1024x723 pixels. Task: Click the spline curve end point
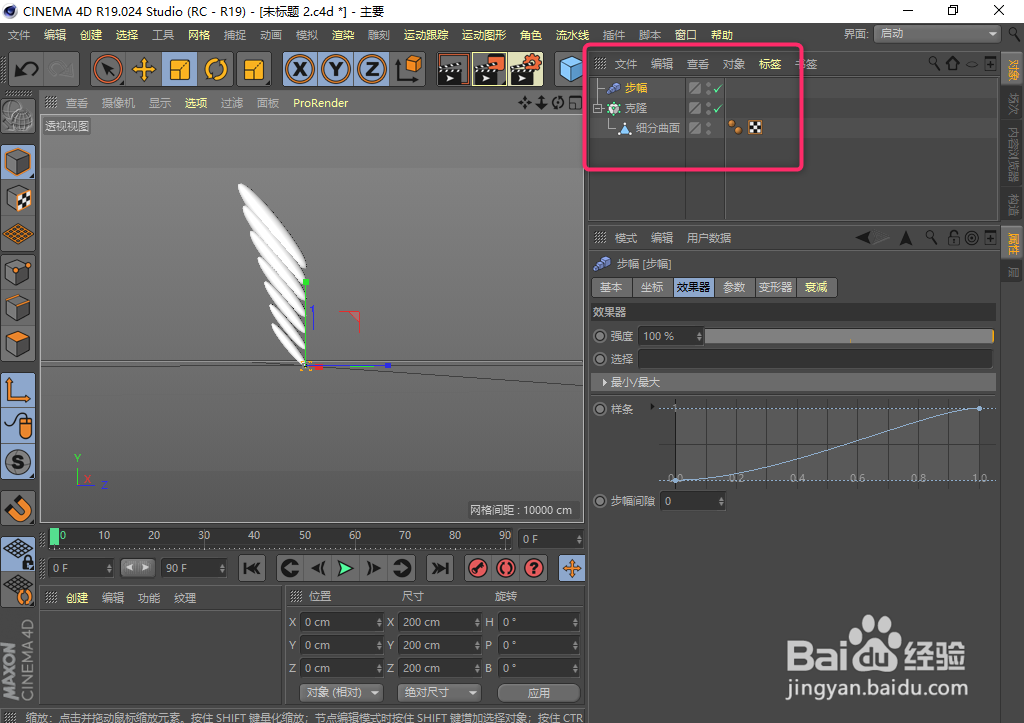tap(979, 408)
